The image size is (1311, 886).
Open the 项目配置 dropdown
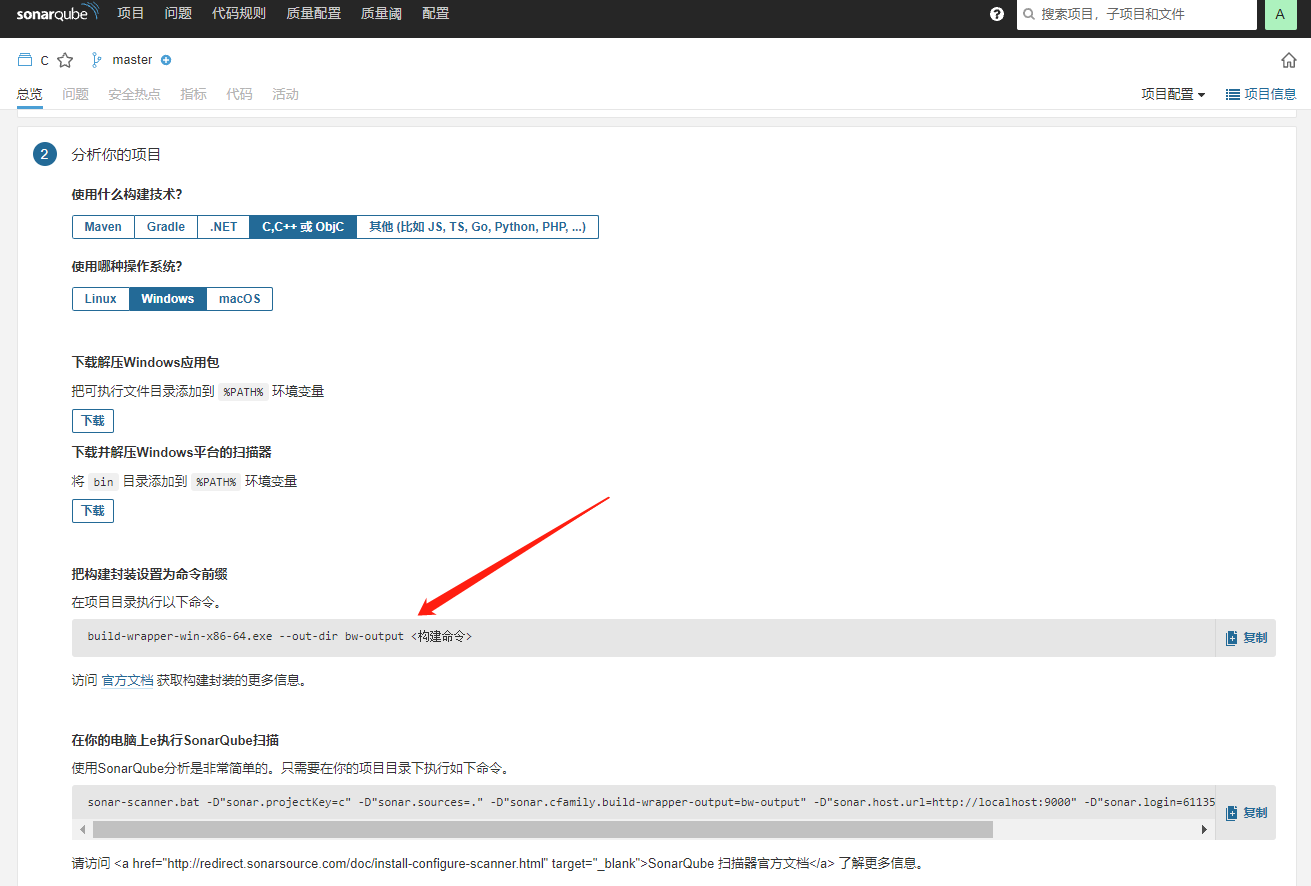tap(1173, 94)
